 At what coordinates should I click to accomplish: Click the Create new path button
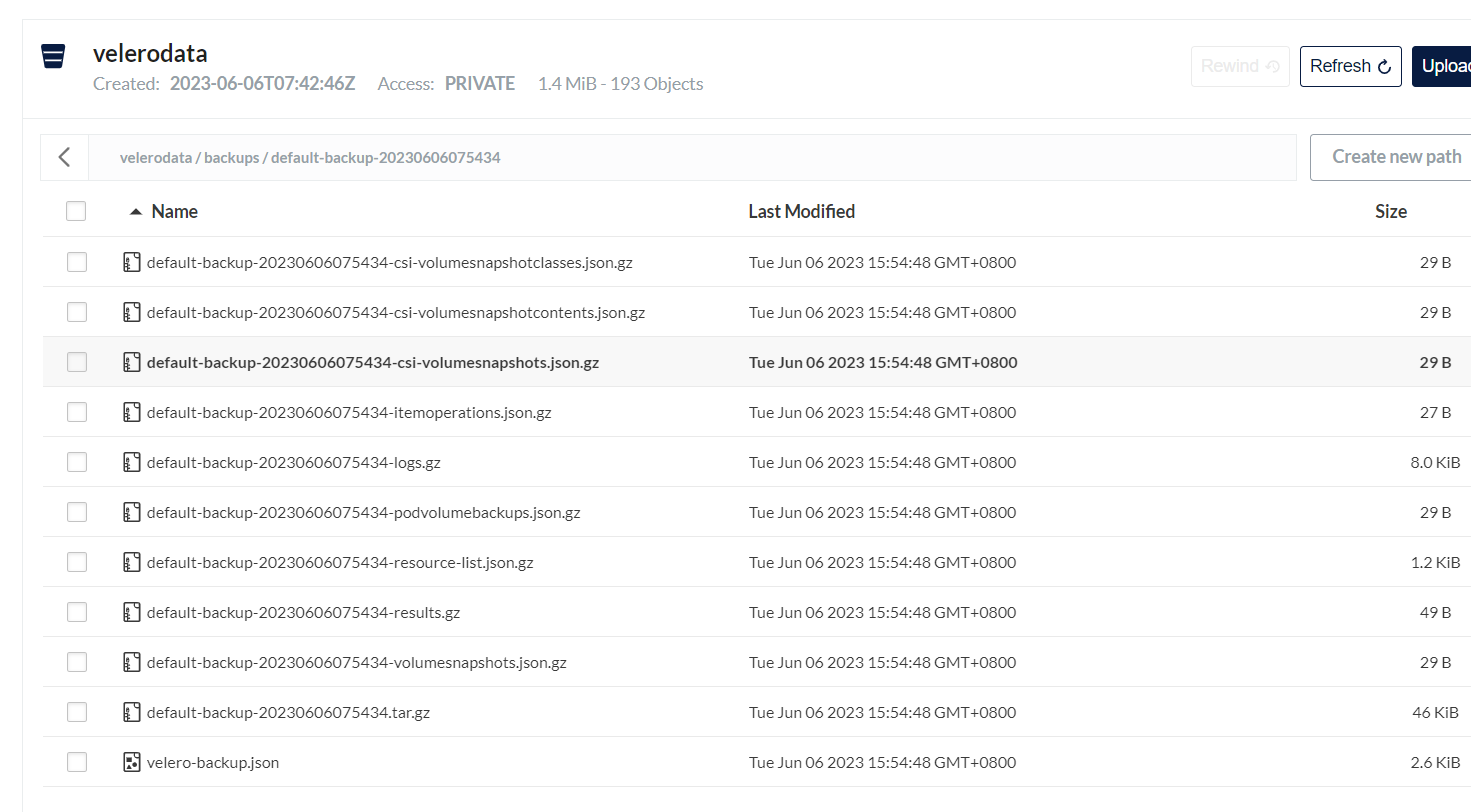[1390, 157]
